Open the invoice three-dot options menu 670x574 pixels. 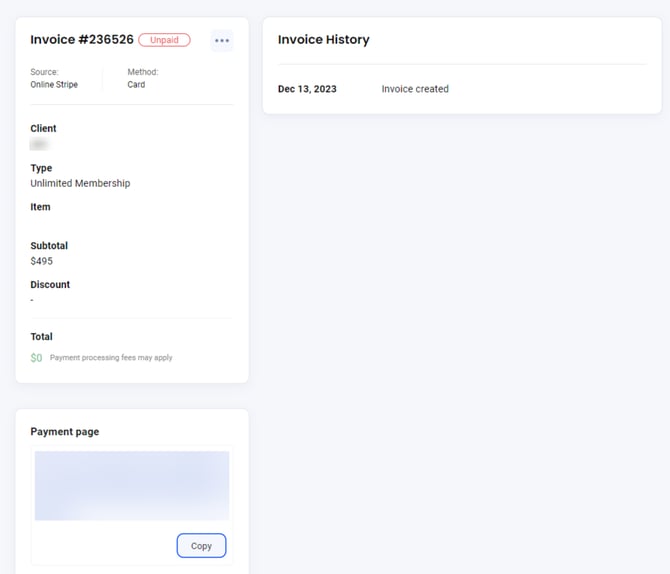[222, 41]
